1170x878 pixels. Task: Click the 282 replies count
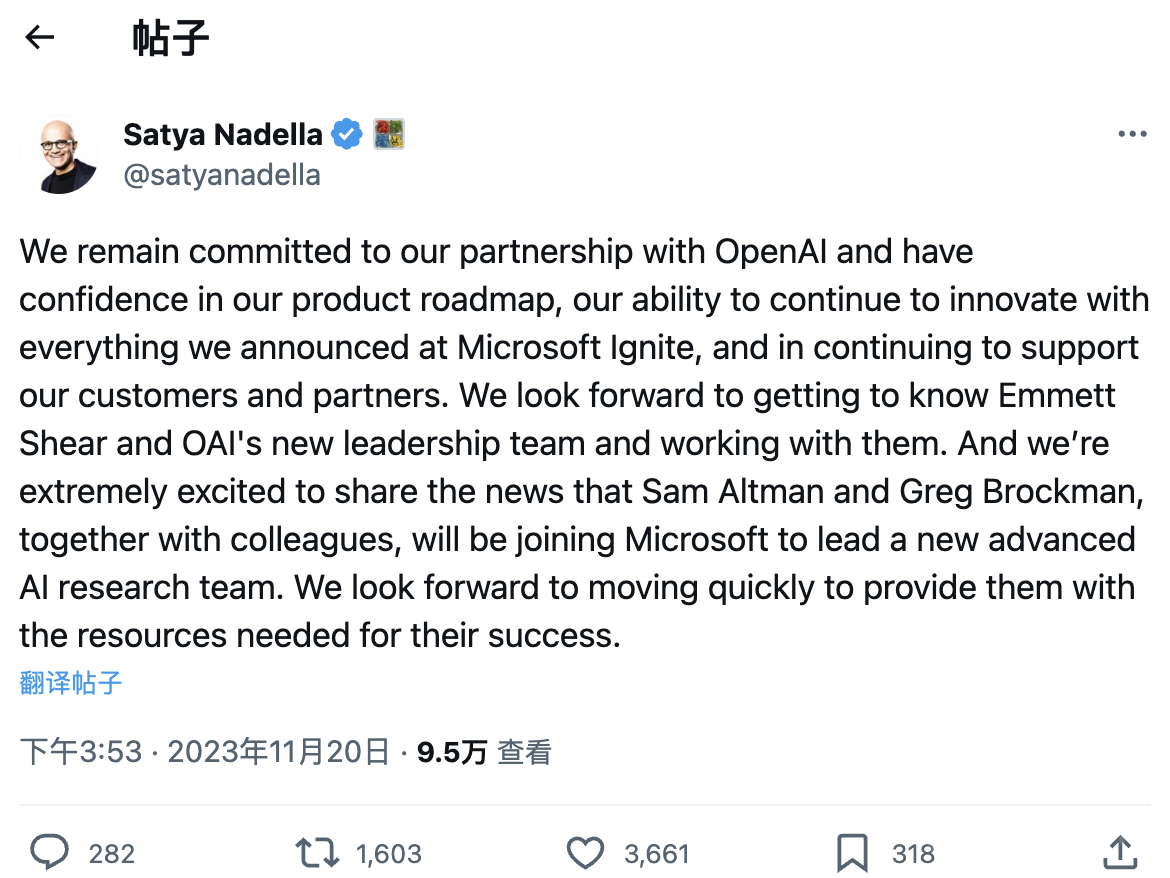point(112,853)
